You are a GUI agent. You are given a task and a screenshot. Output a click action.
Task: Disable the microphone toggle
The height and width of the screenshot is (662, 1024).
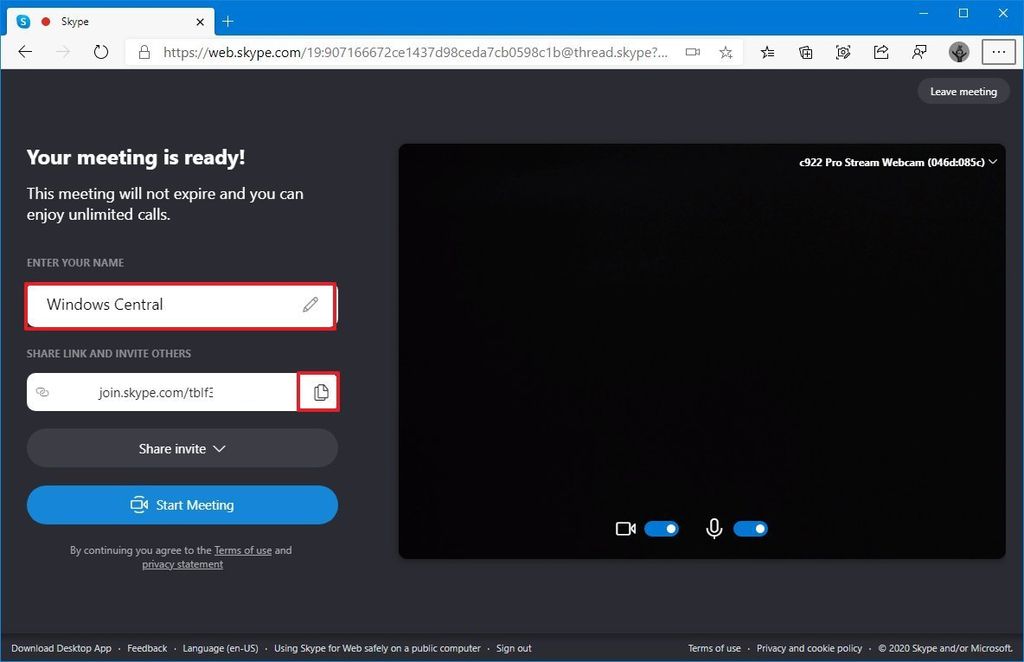pyautogui.click(x=751, y=528)
